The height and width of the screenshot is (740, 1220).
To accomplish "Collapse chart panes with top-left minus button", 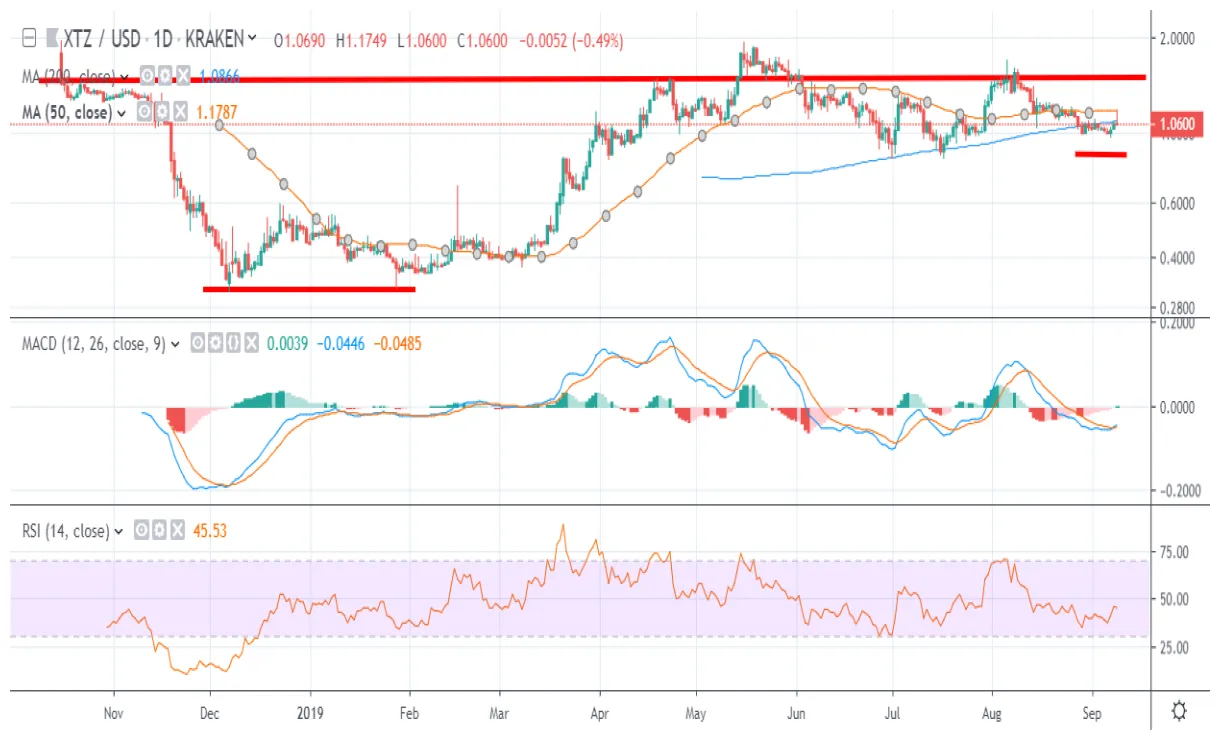I will [28, 40].
